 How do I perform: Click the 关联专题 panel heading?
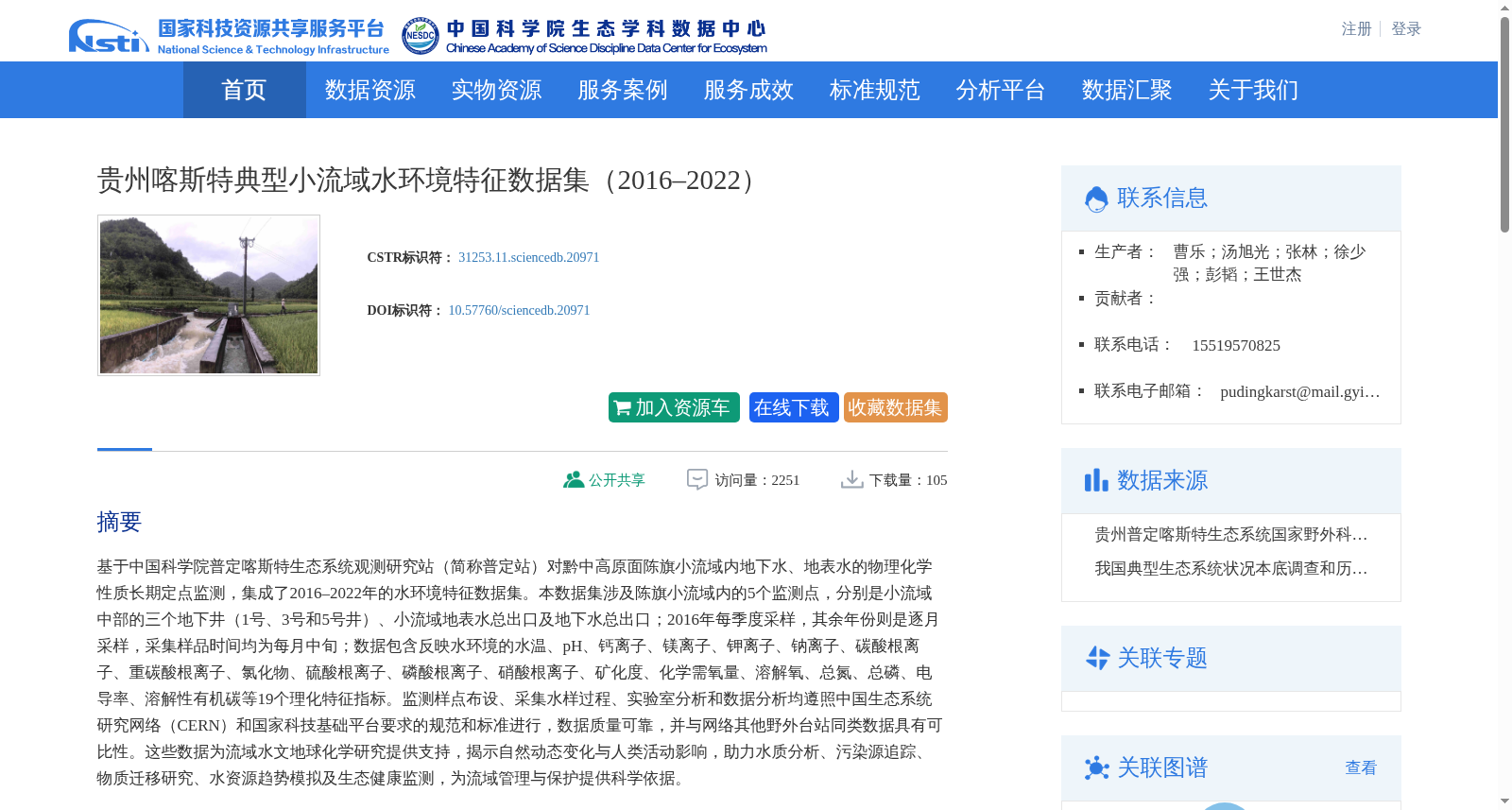coord(1162,658)
